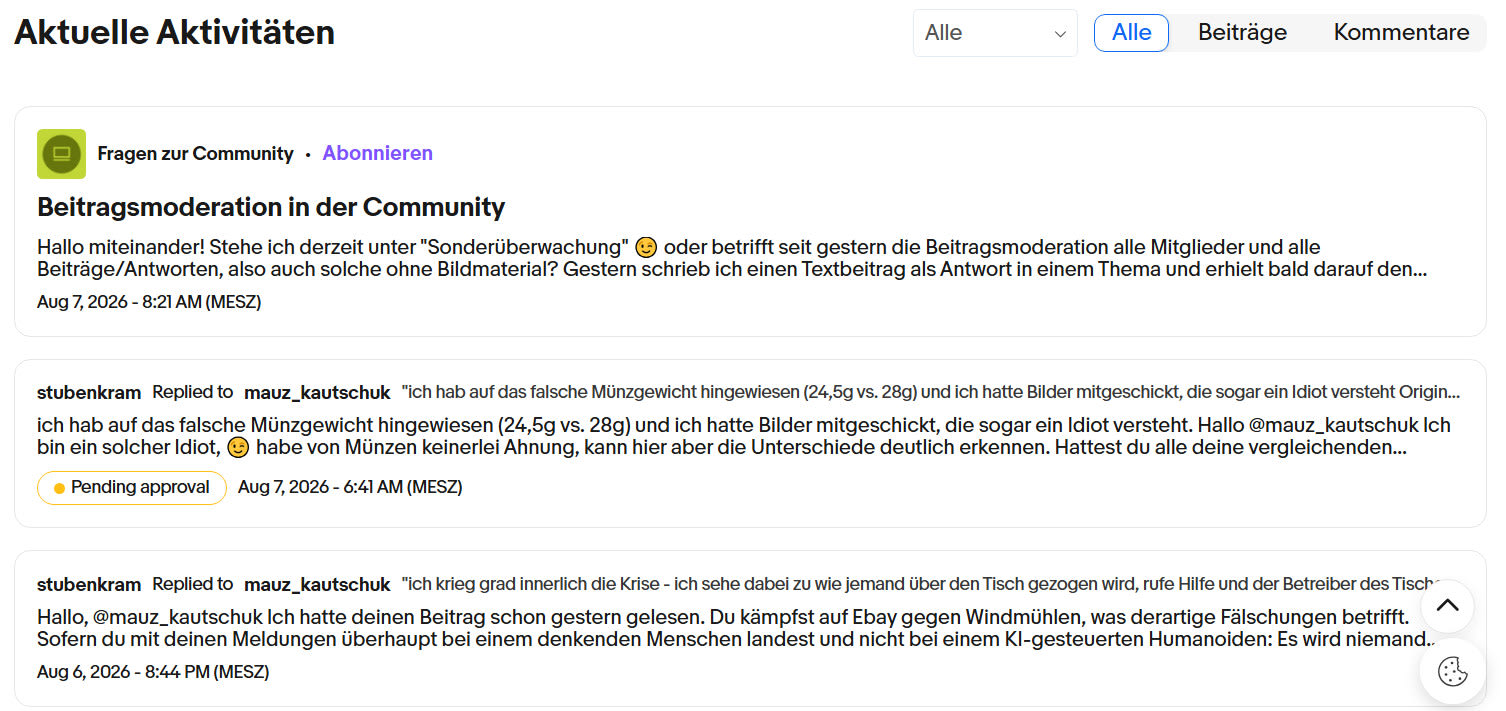Image resolution: width=1506 pixels, height=711 pixels.
Task: Expand the Alle filter dropdown
Action: [995, 33]
